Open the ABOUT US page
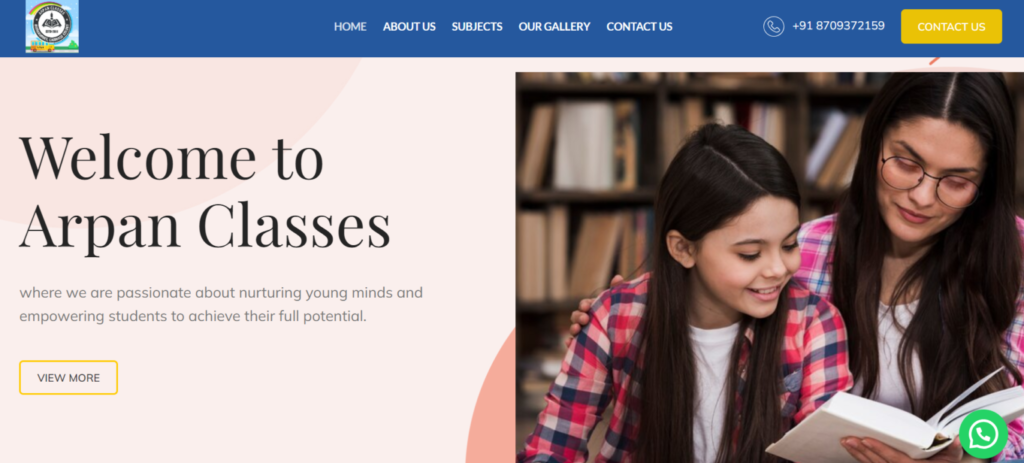Viewport: 1024px width, 463px height. [x=409, y=27]
